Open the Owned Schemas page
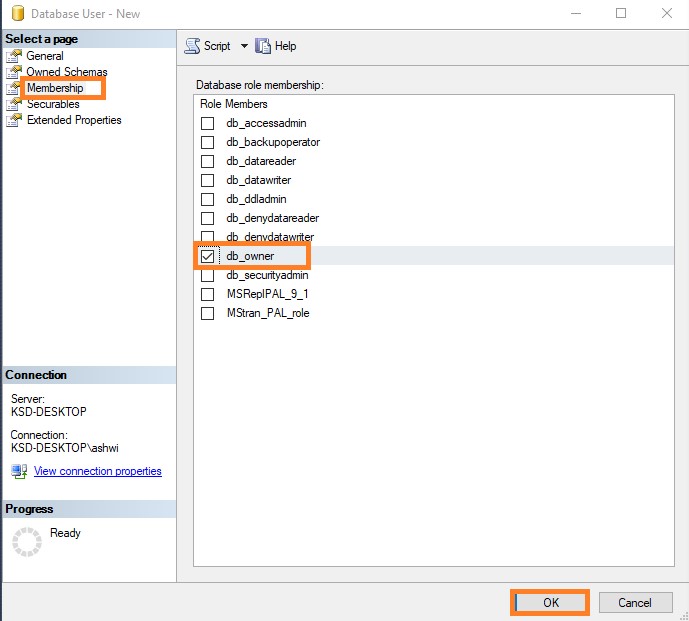The image size is (689, 621). pos(67,72)
